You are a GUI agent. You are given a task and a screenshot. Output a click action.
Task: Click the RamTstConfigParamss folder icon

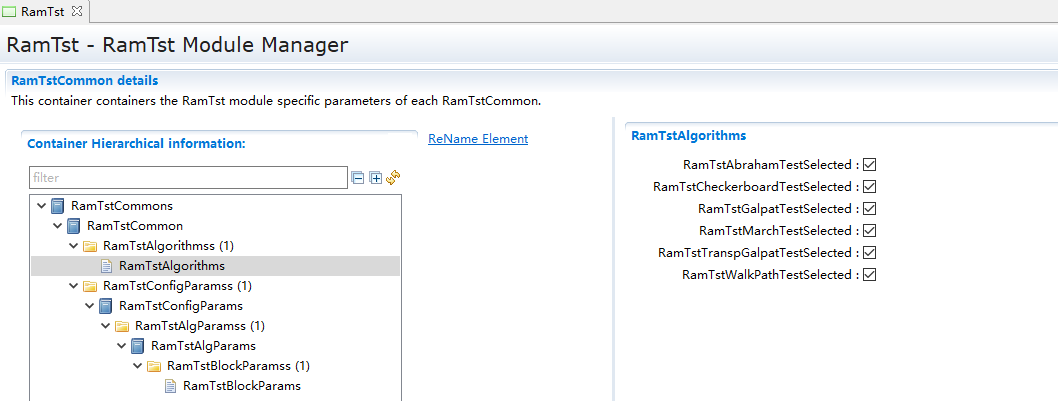pyautogui.click(x=90, y=286)
